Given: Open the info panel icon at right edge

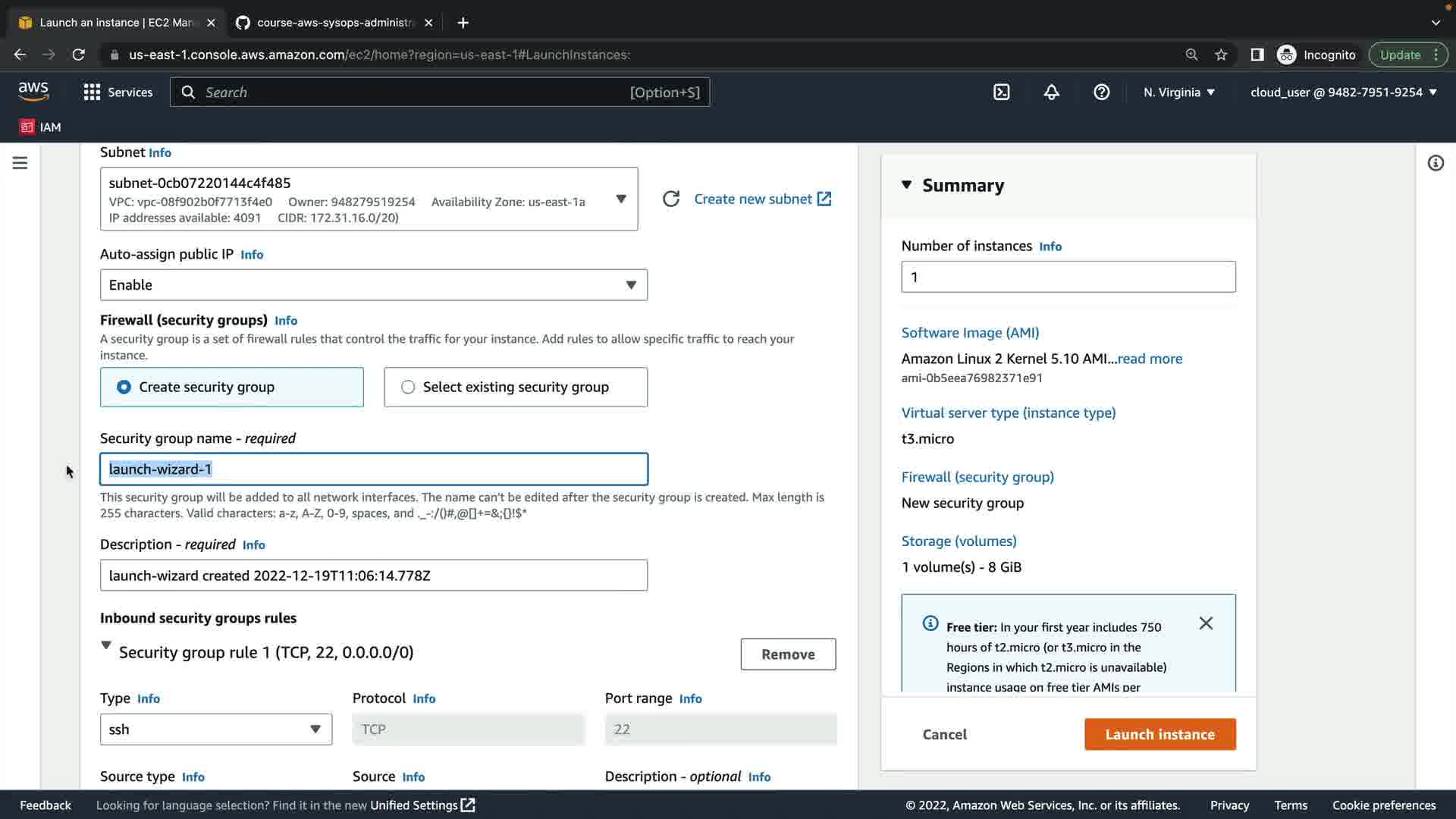Looking at the screenshot, I should (1435, 163).
